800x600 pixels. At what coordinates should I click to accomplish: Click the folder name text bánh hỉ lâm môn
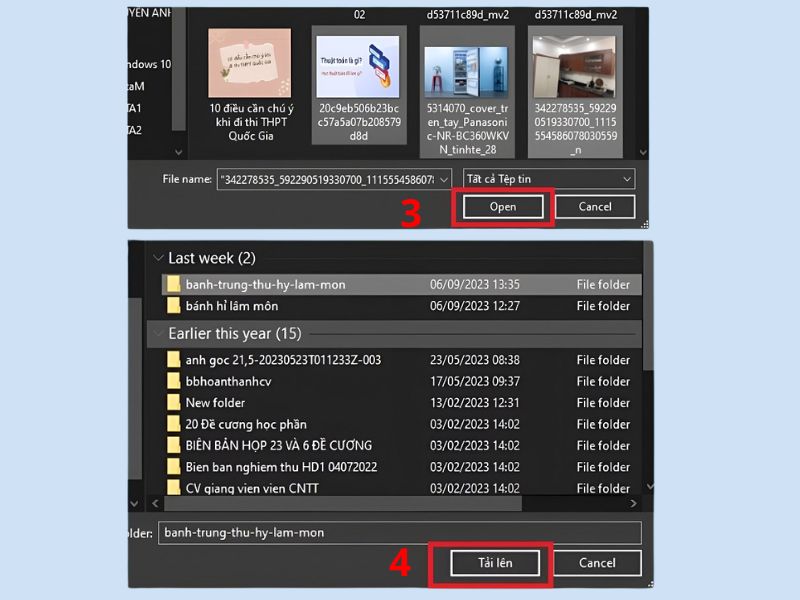(x=232, y=306)
